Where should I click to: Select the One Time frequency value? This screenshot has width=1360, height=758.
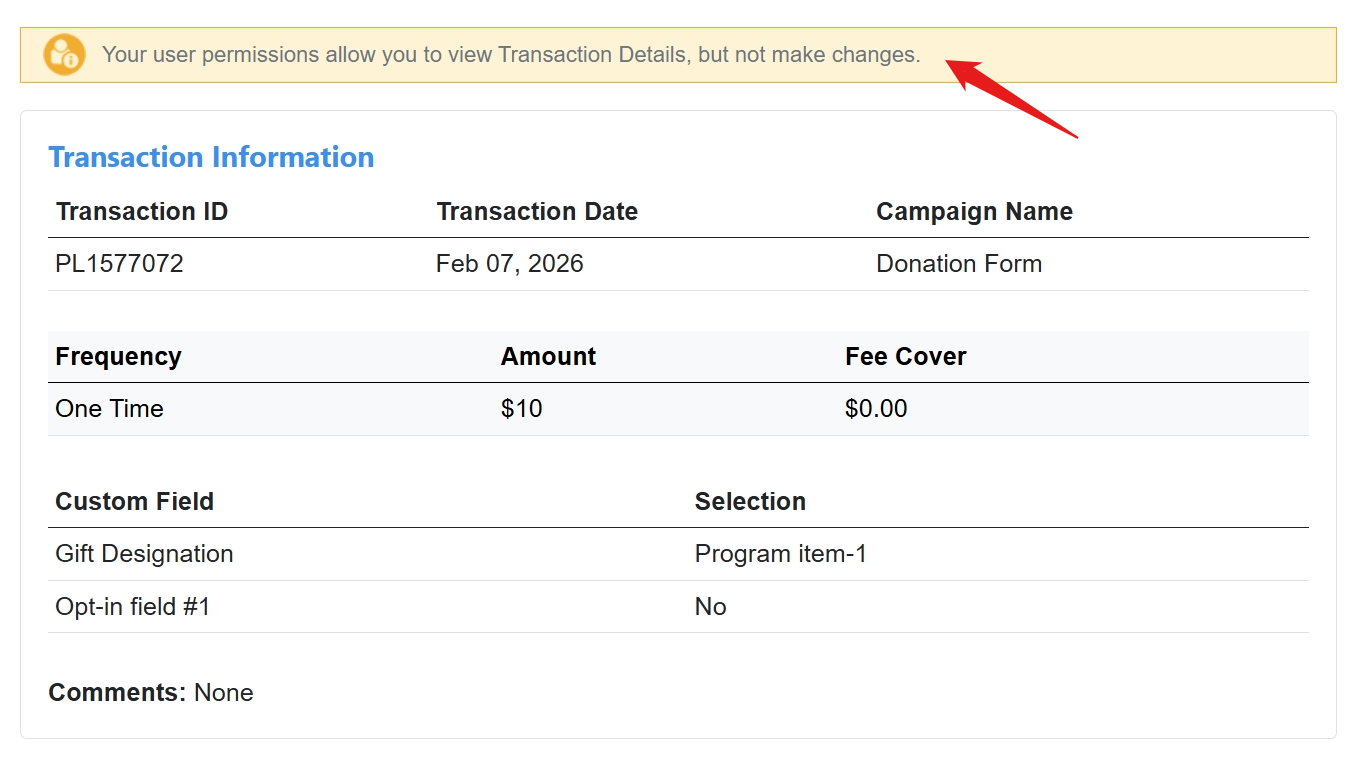coord(110,409)
